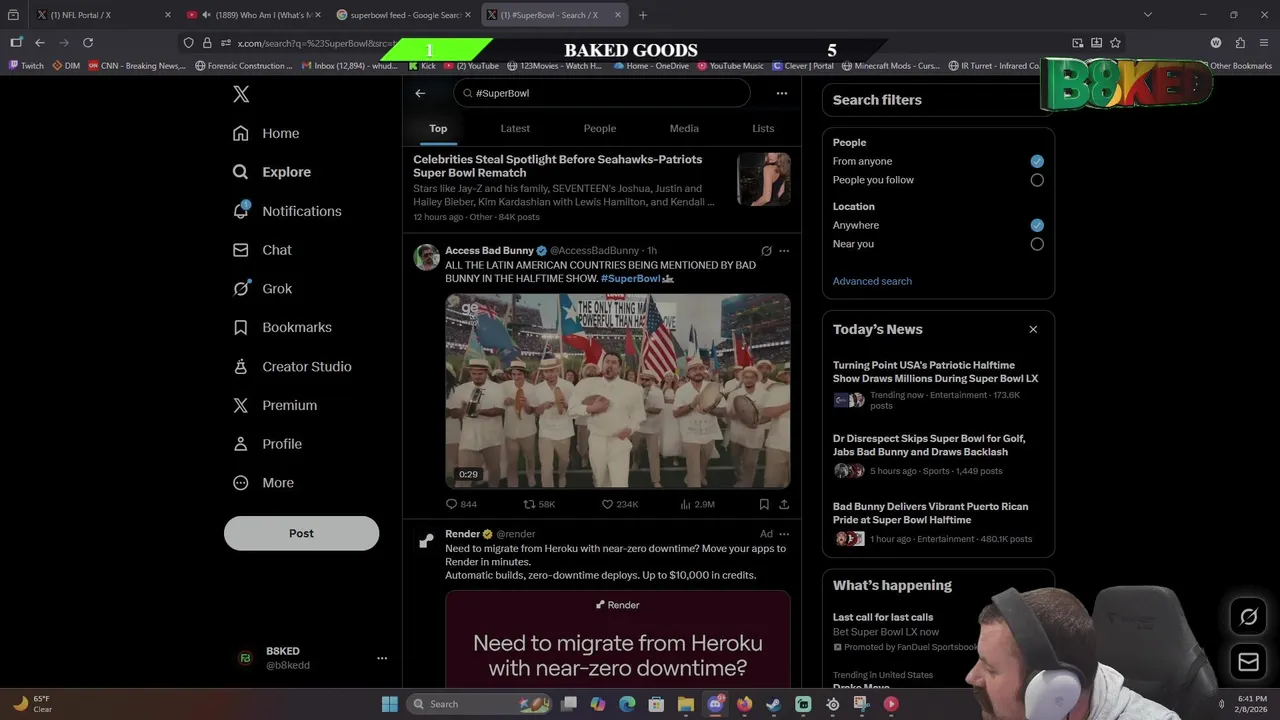Open Dr Disrespect Skips Super Bowl story
Screen dimensions: 1280x720
(929, 445)
